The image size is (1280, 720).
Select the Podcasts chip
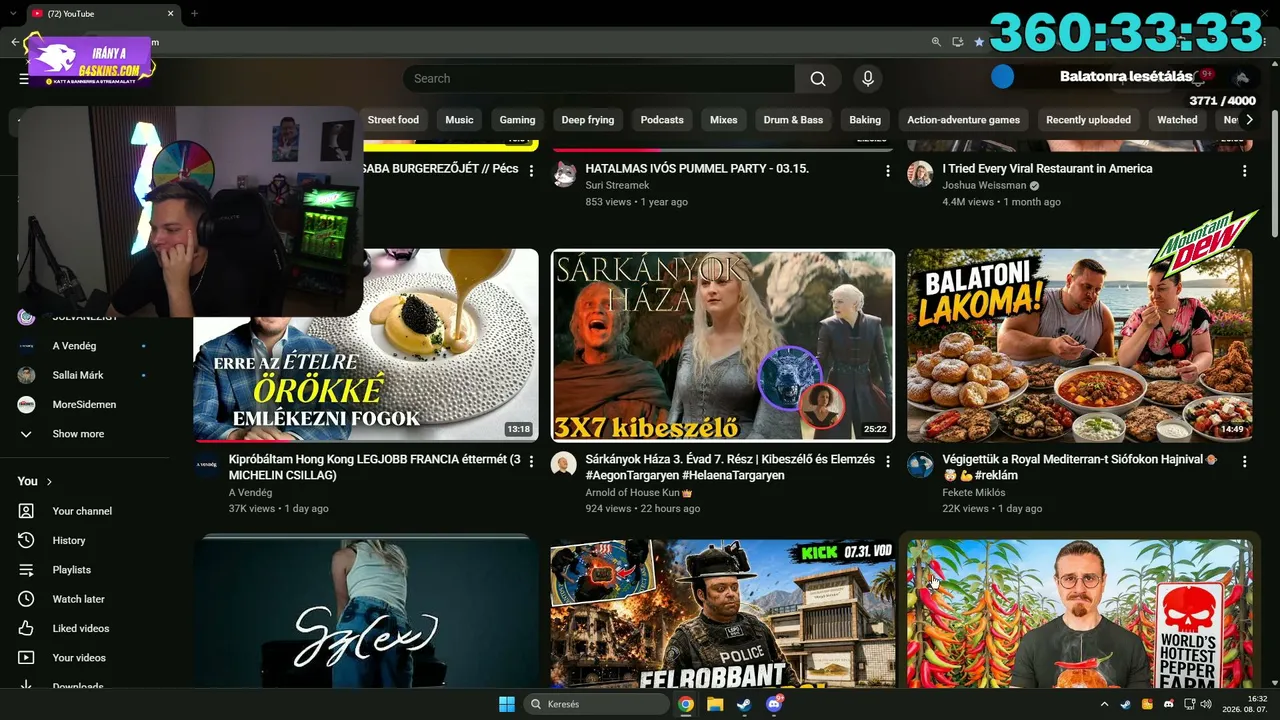tap(662, 120)
